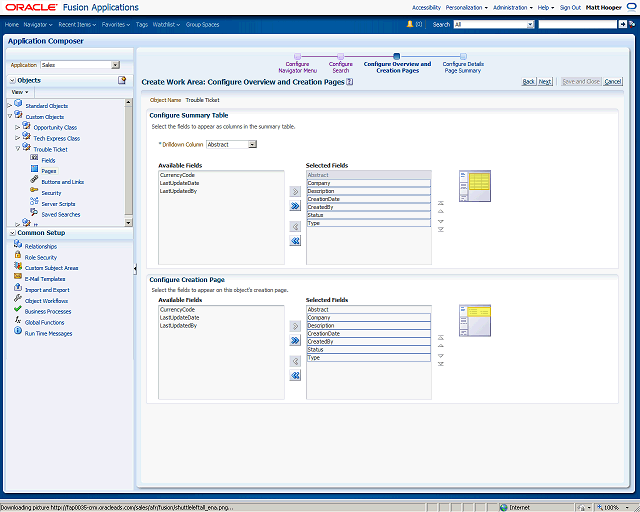Move selected field right in Summary Table
640x512 pixels.
coord(295,191)
